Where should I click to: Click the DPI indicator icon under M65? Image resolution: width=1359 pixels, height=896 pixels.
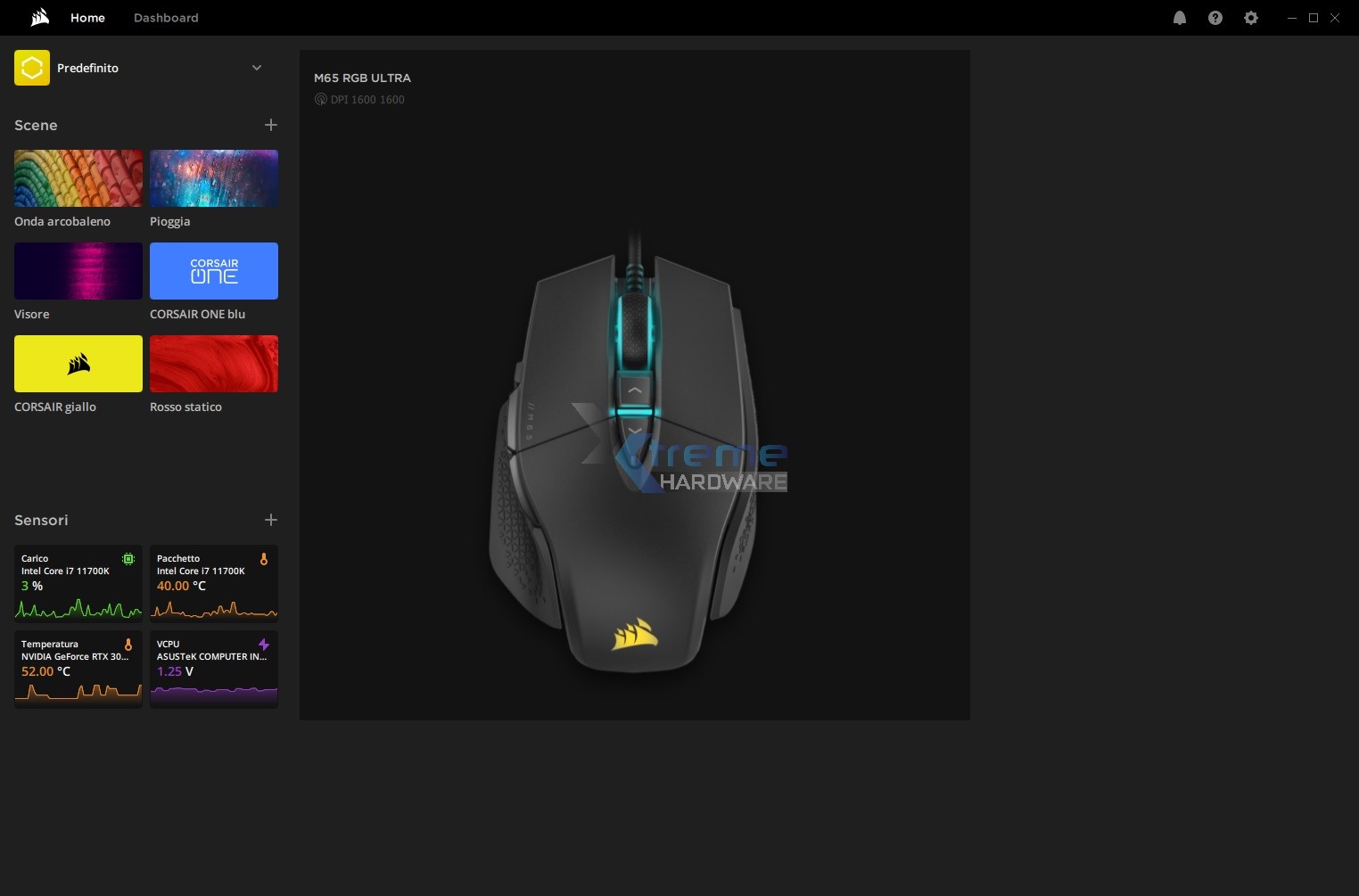321,100
